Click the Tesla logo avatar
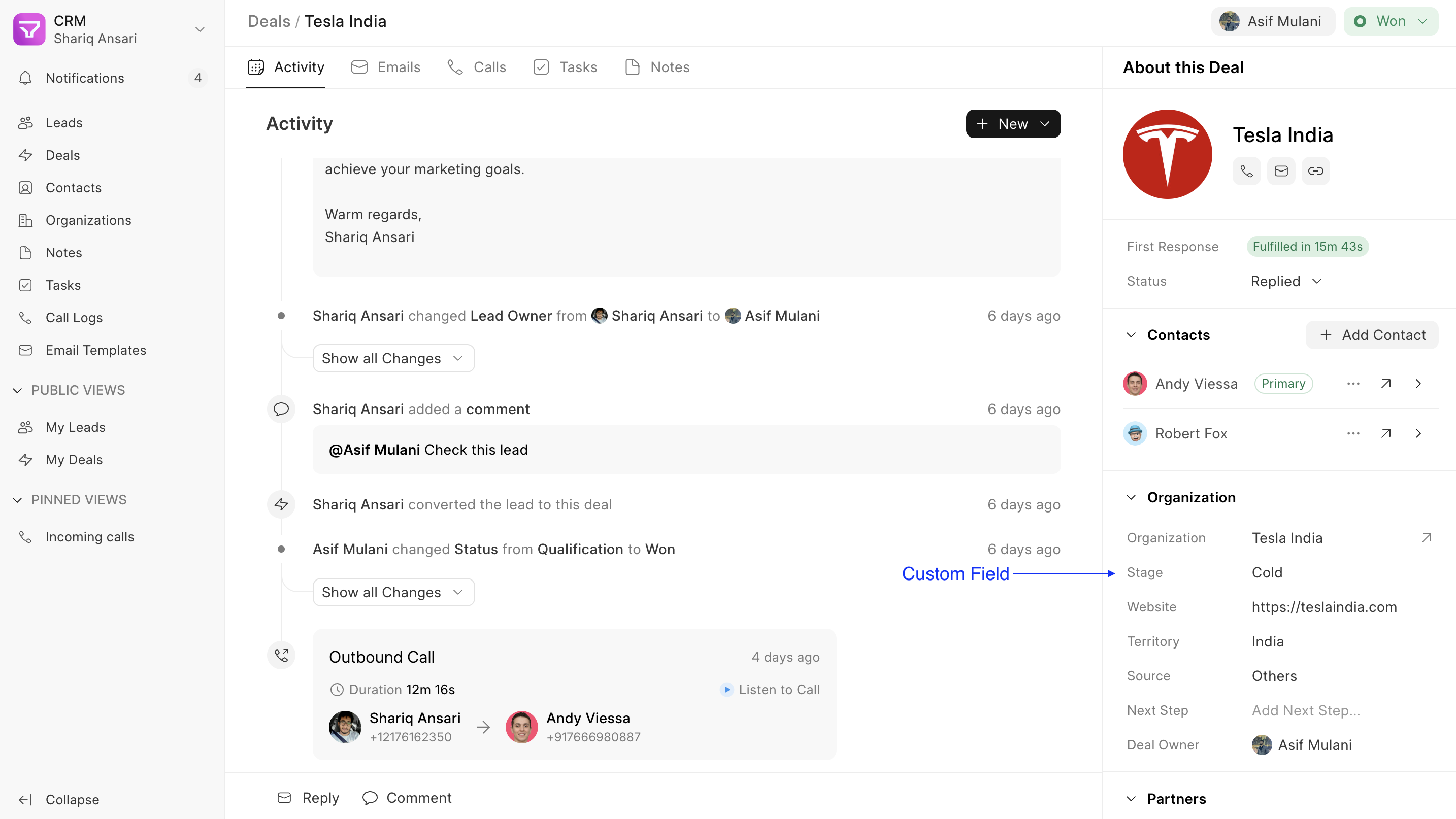Viewport: 1456px width, 819px height. (x=1167, y=154)
